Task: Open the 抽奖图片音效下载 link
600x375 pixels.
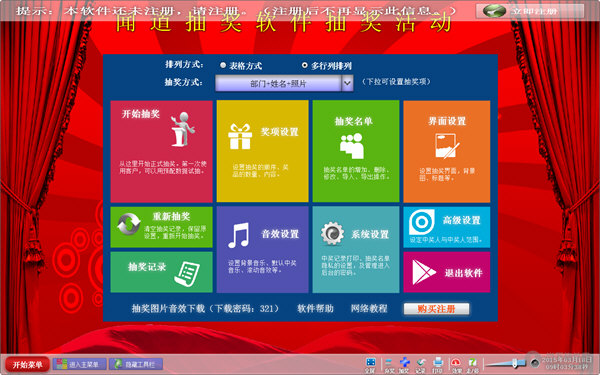Action: coord(206,308)
